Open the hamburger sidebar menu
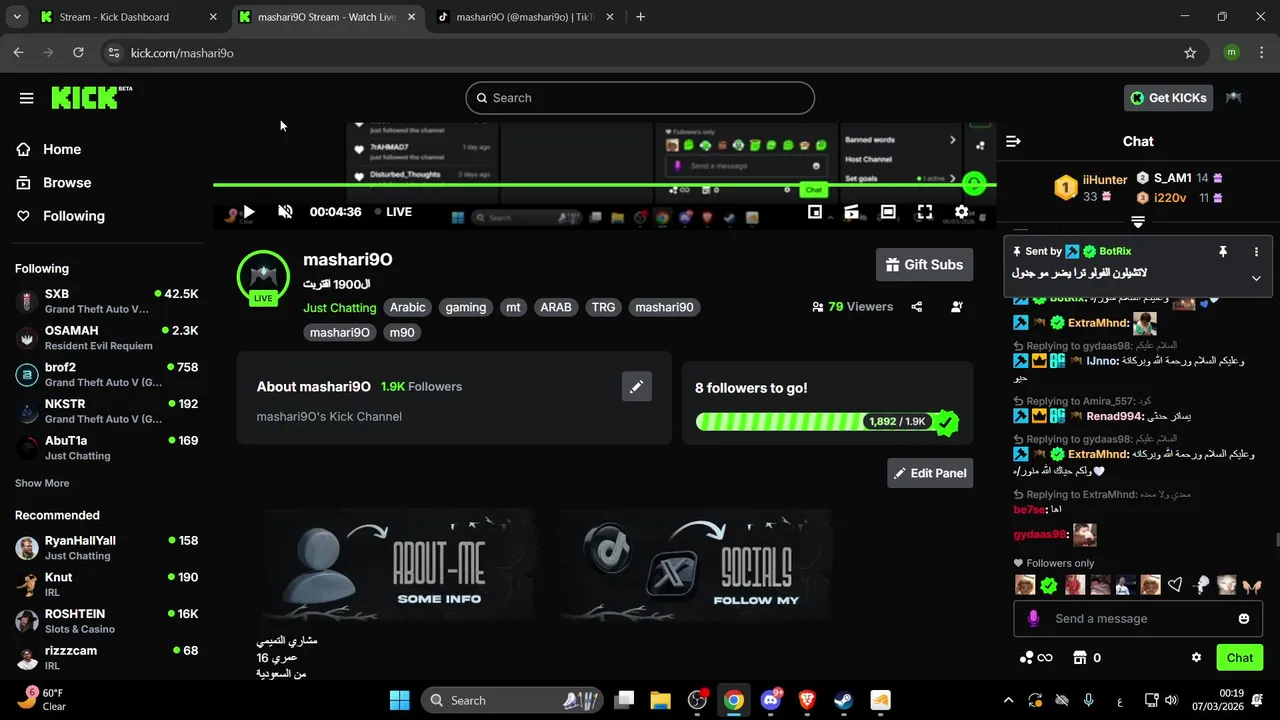 point(27,98)
